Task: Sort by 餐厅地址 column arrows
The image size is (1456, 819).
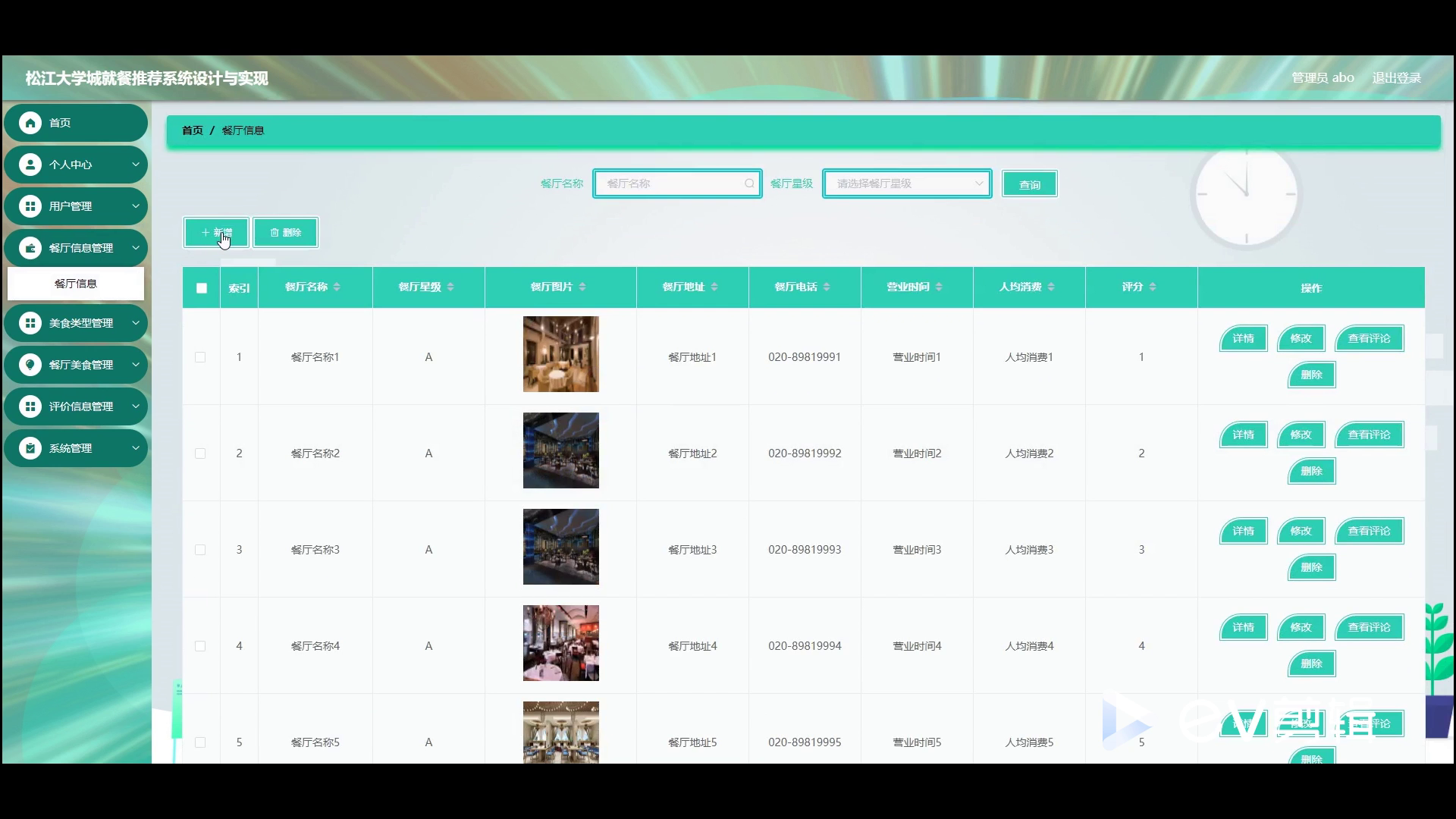Action: tap(714, 287)
